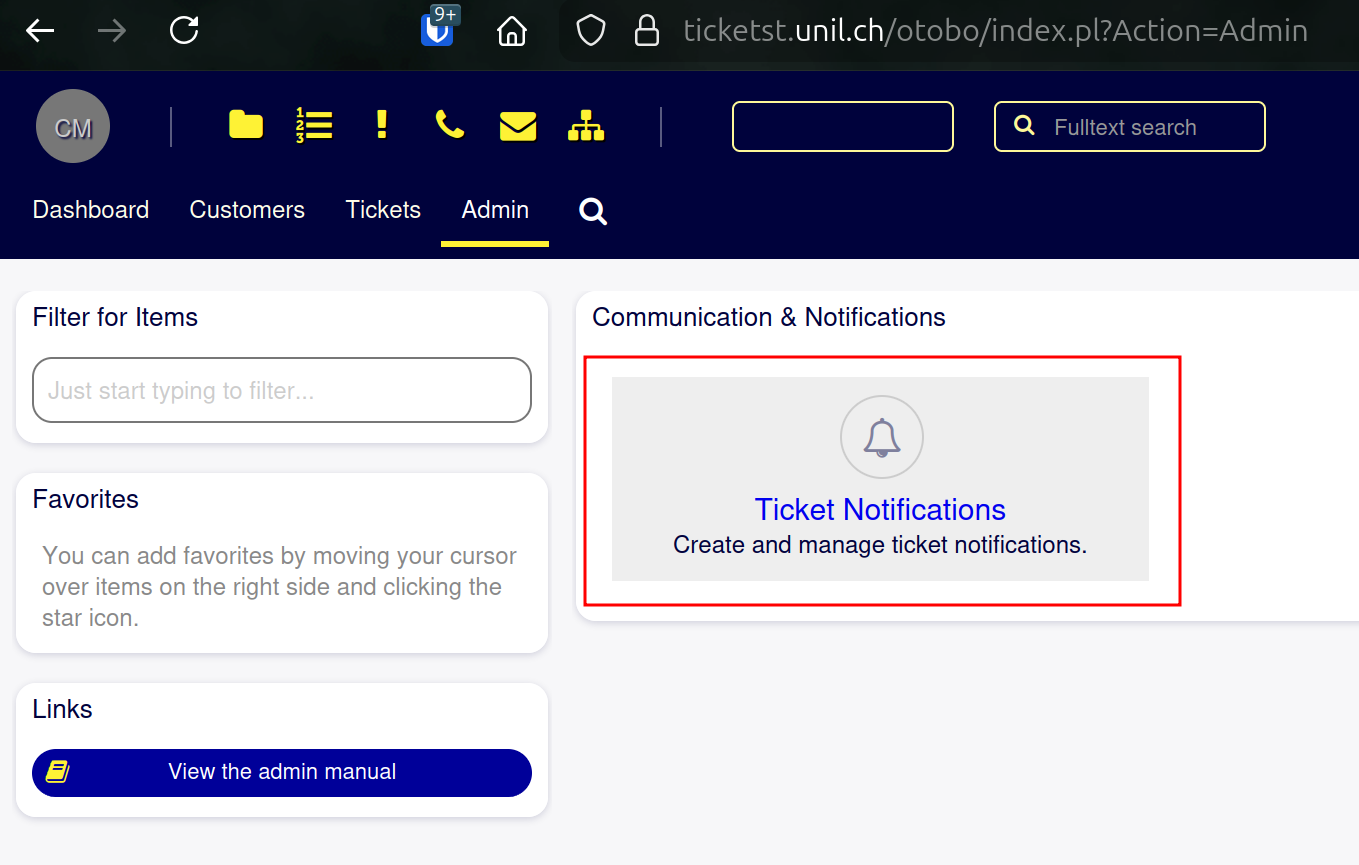Click the phone ticket icon
The image size is (1359, 865).
[450, 125]
